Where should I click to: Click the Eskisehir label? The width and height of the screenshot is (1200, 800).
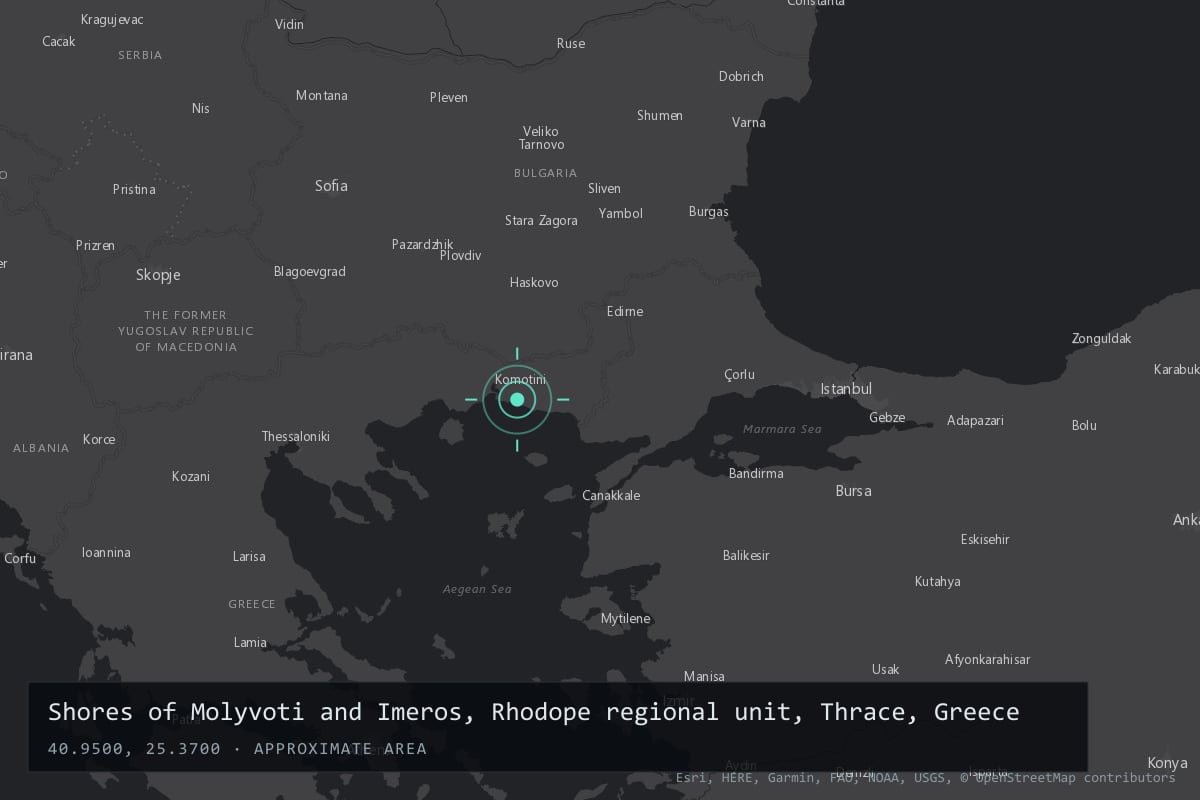[985, 540]
